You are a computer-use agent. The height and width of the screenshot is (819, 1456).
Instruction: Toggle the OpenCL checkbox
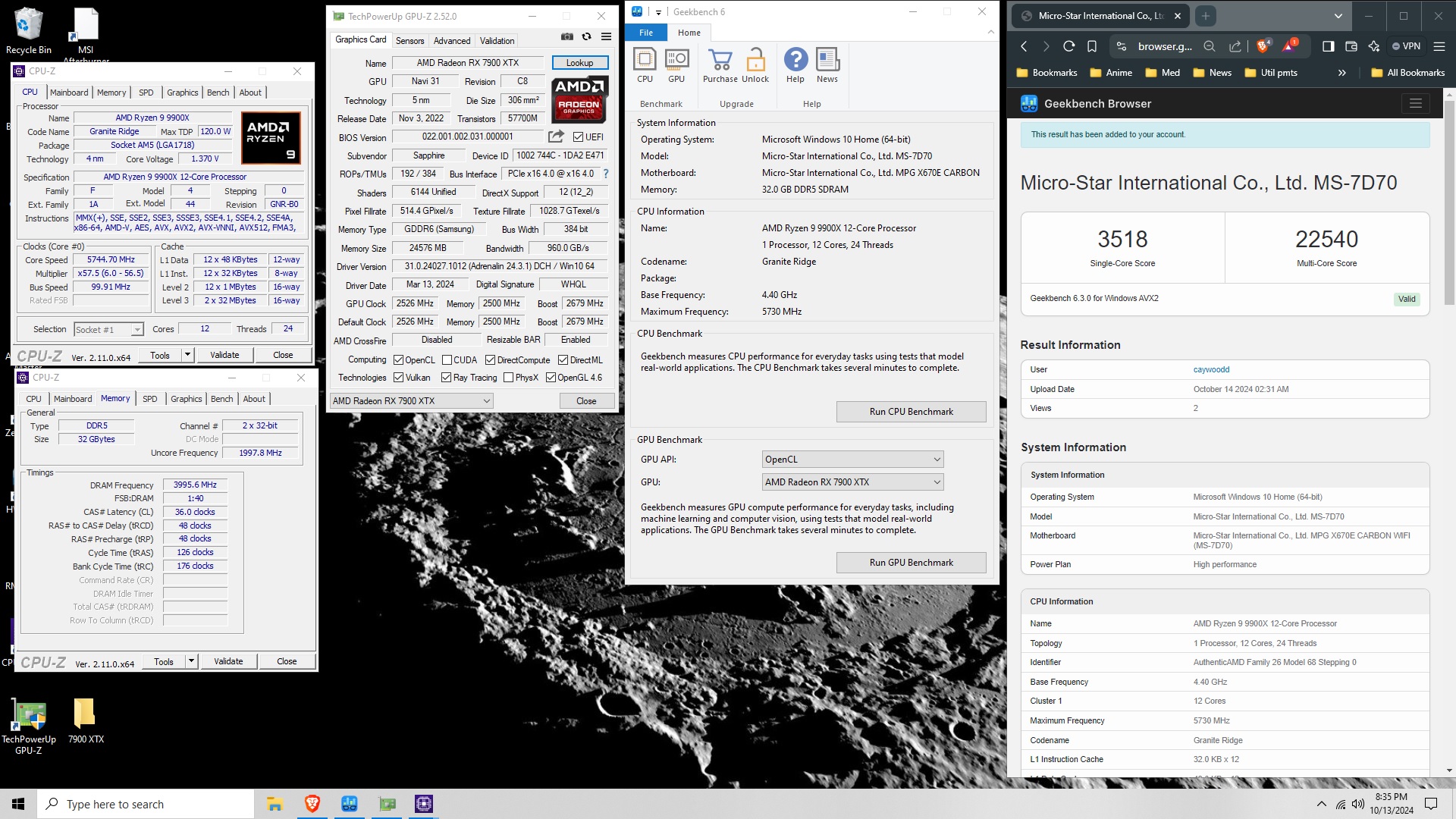tap(398, 360)
